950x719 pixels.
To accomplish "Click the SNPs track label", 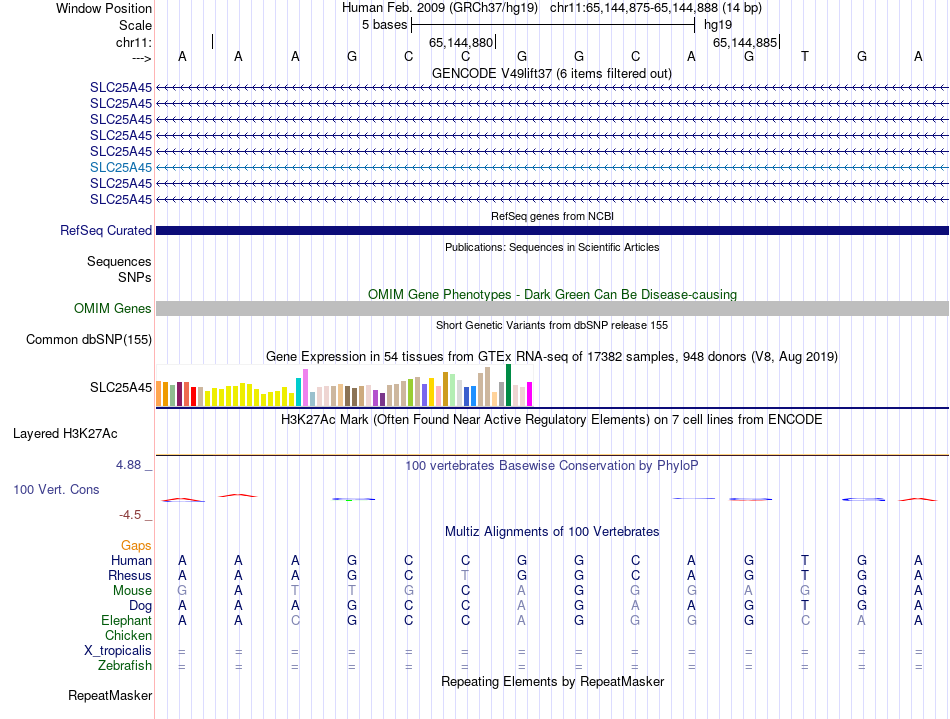I will pyautogui.click(x=135, y=277).
